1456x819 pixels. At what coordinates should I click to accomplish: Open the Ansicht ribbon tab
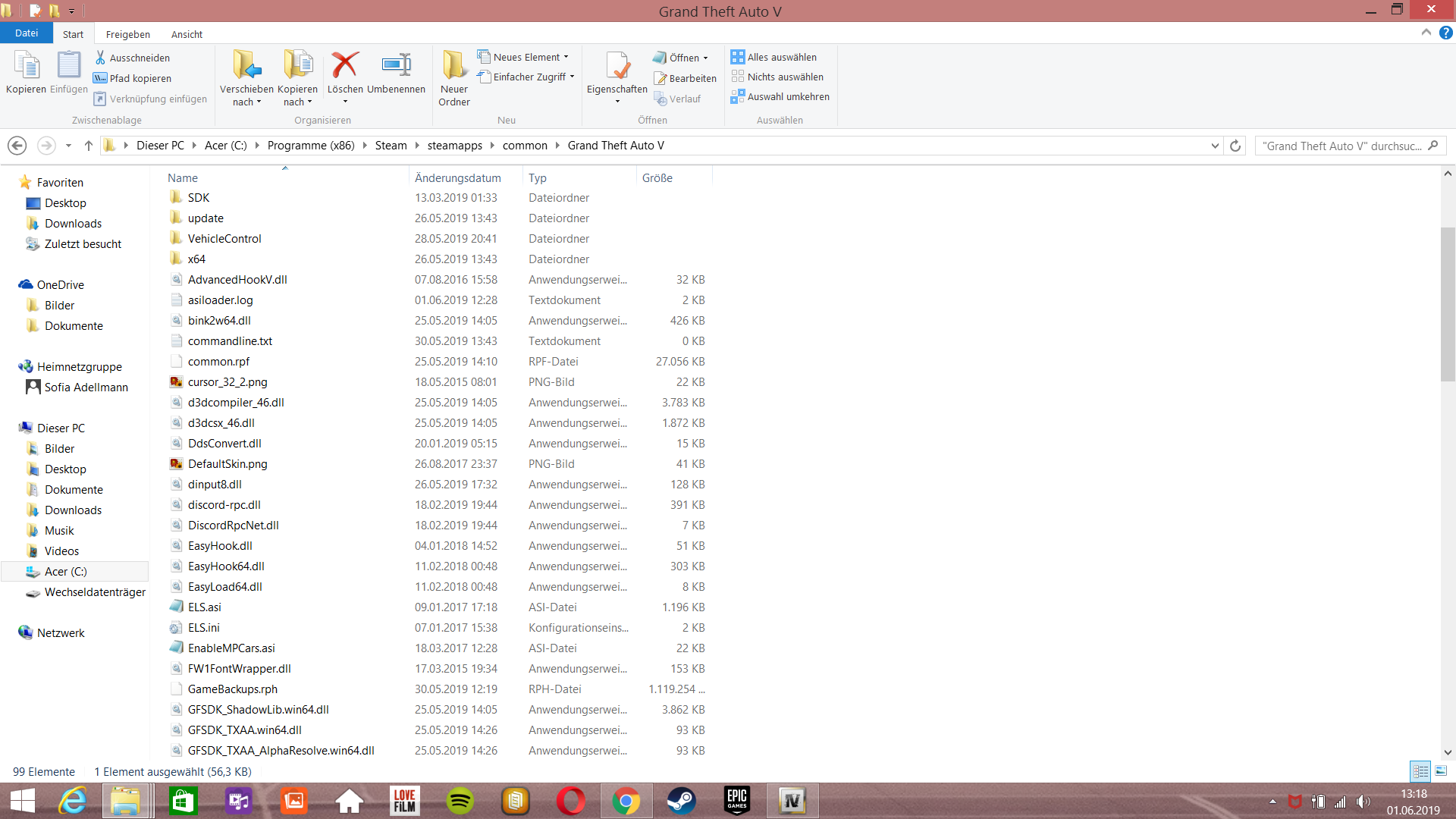[x=187, y=34]
